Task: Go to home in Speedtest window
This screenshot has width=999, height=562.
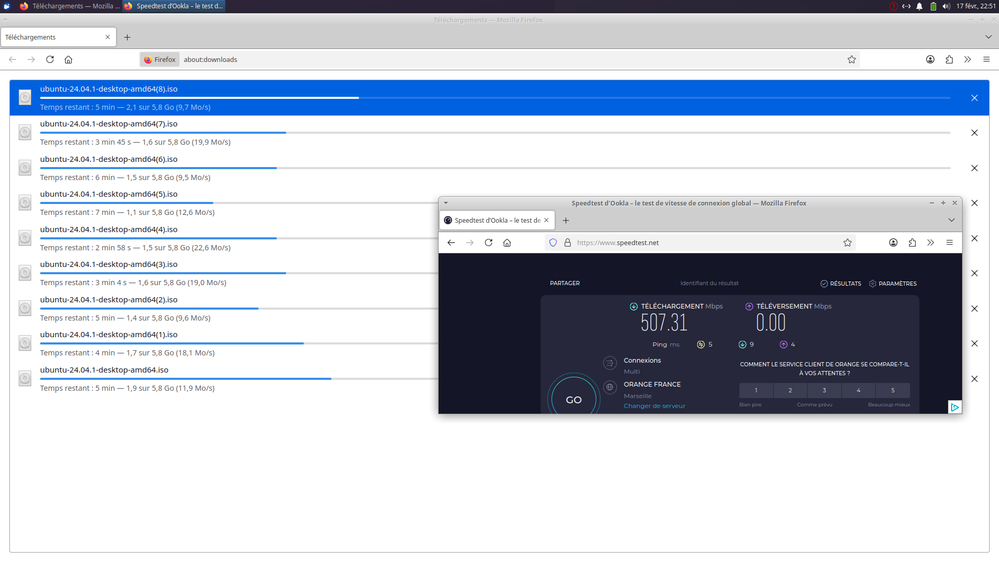Action: [507, 243]
